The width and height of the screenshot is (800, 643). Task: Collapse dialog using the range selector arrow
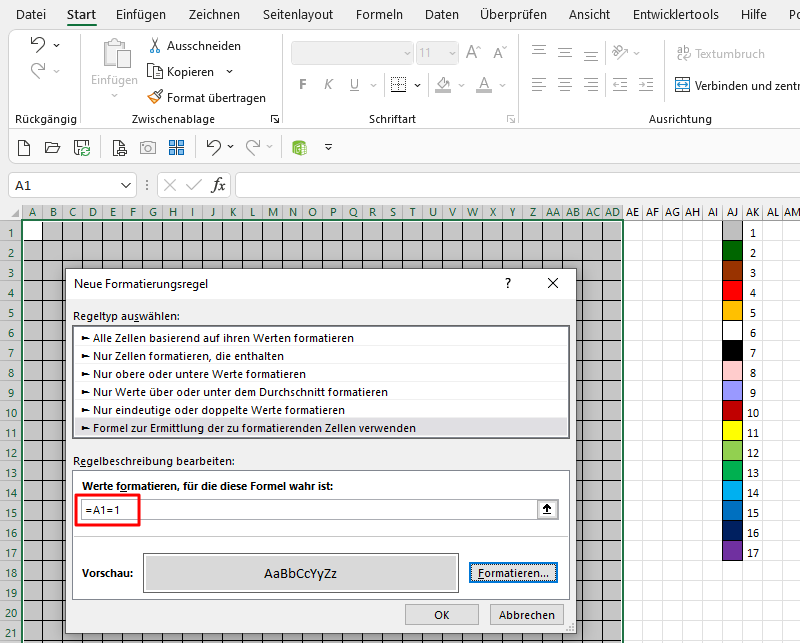[546, 509]
